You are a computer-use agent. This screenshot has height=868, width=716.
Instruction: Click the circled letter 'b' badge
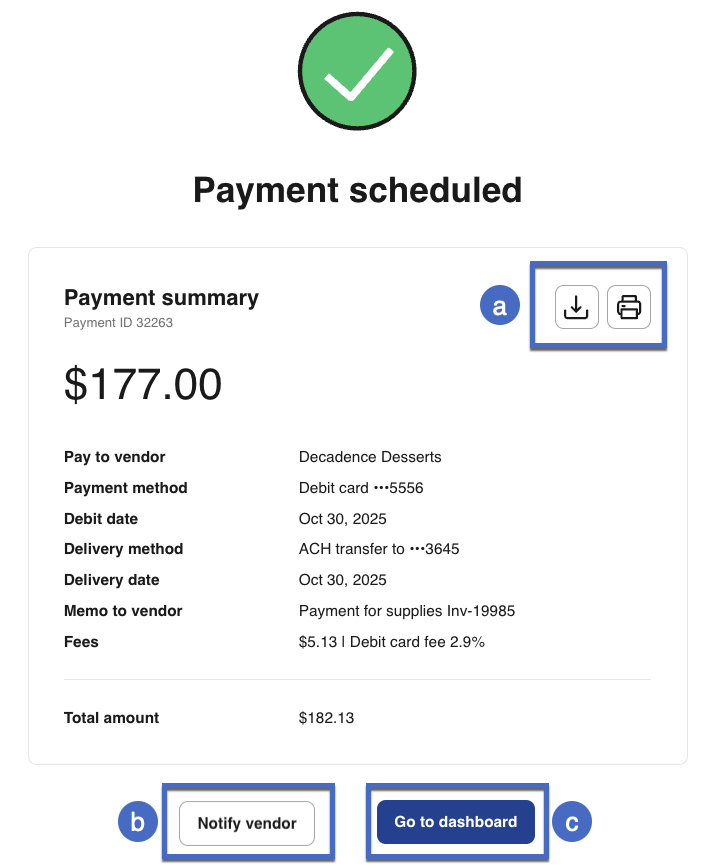(x=138, y=823)
